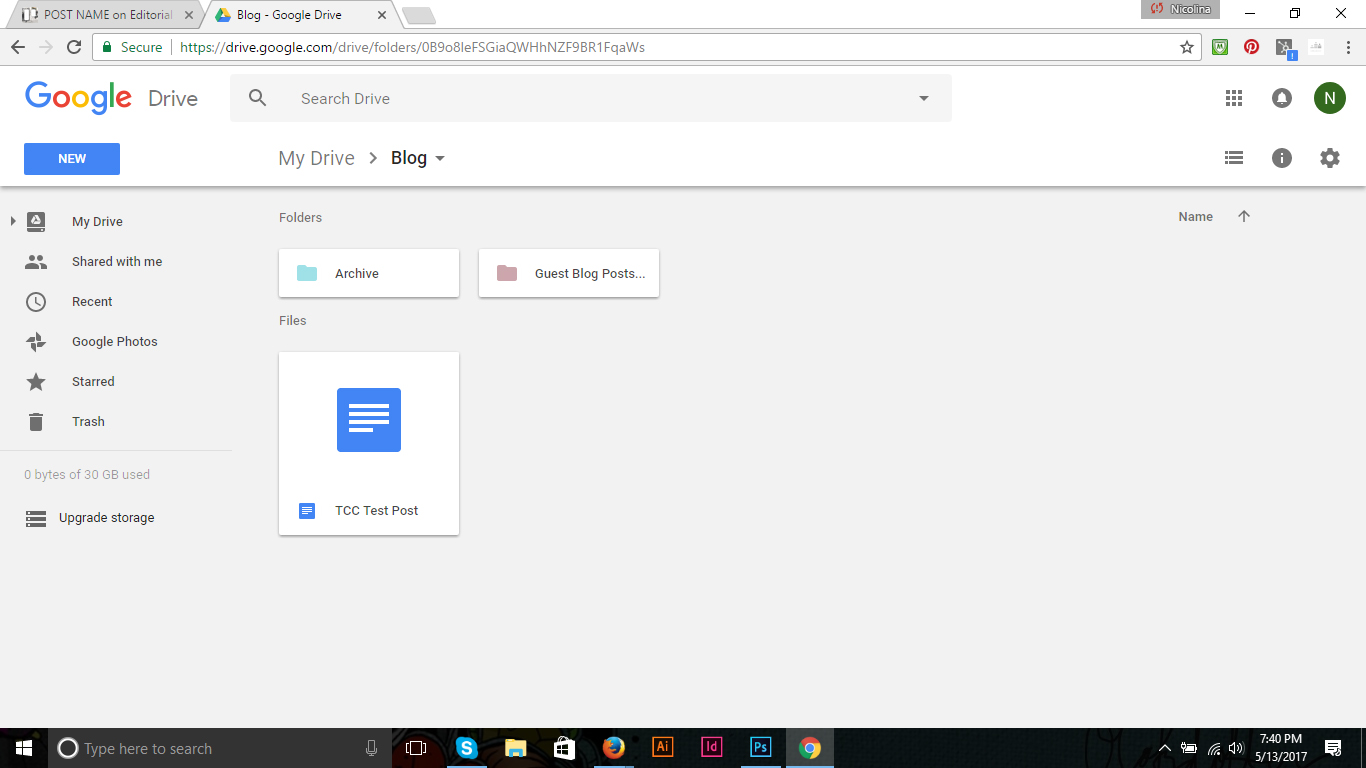Viewport: 1366px width, 768px height.
Task: Click the Secure site info label
Action: (131, 47)
